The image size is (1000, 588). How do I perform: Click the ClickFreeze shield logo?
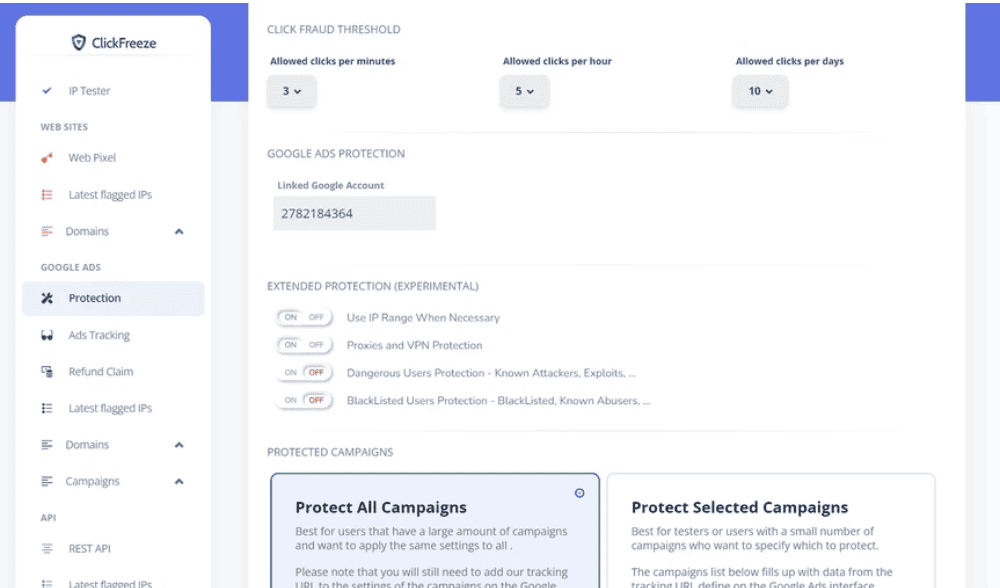coord(78,43)
